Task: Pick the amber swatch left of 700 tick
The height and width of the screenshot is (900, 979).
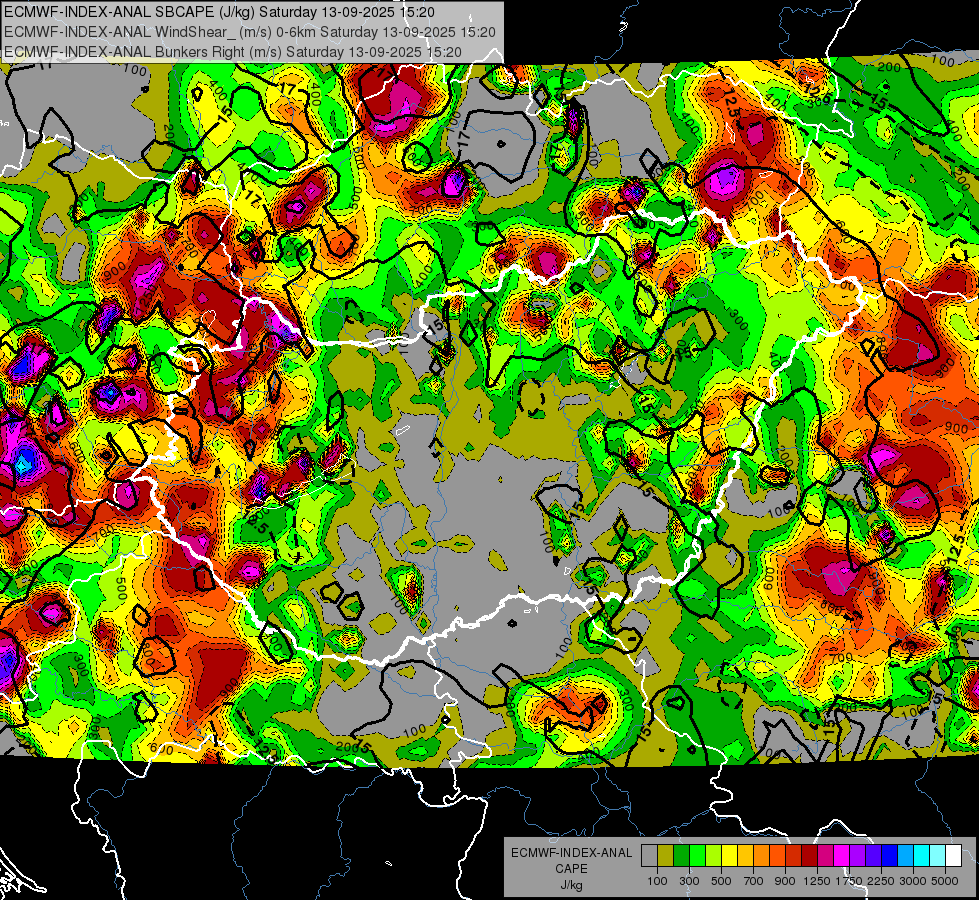Action: [745, 855]
